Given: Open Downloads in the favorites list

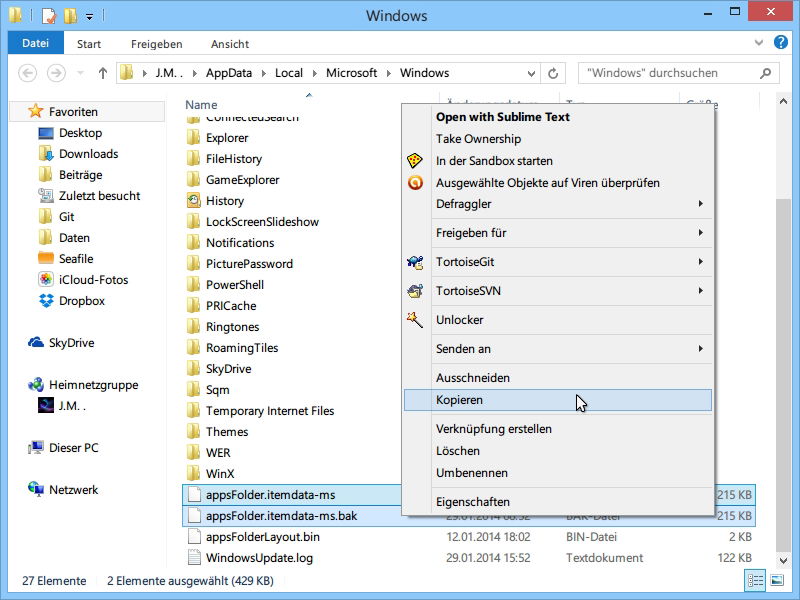Looking at the screenshot, I should [x=89, y=154].
